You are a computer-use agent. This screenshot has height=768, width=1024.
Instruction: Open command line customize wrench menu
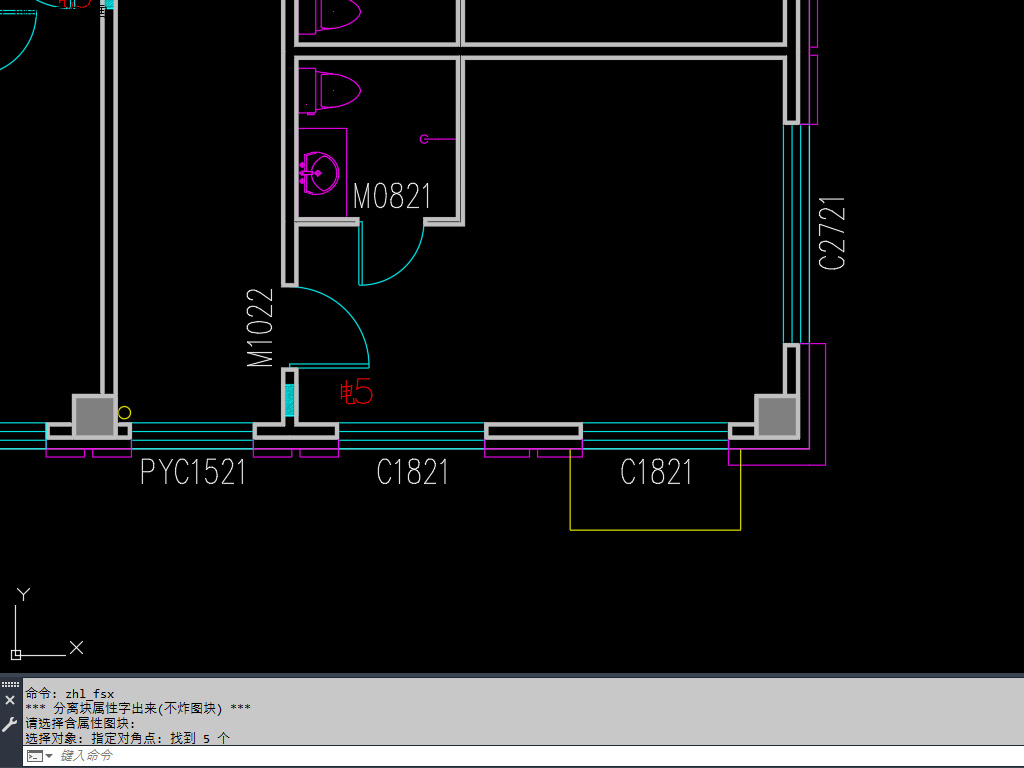[10, 723]
